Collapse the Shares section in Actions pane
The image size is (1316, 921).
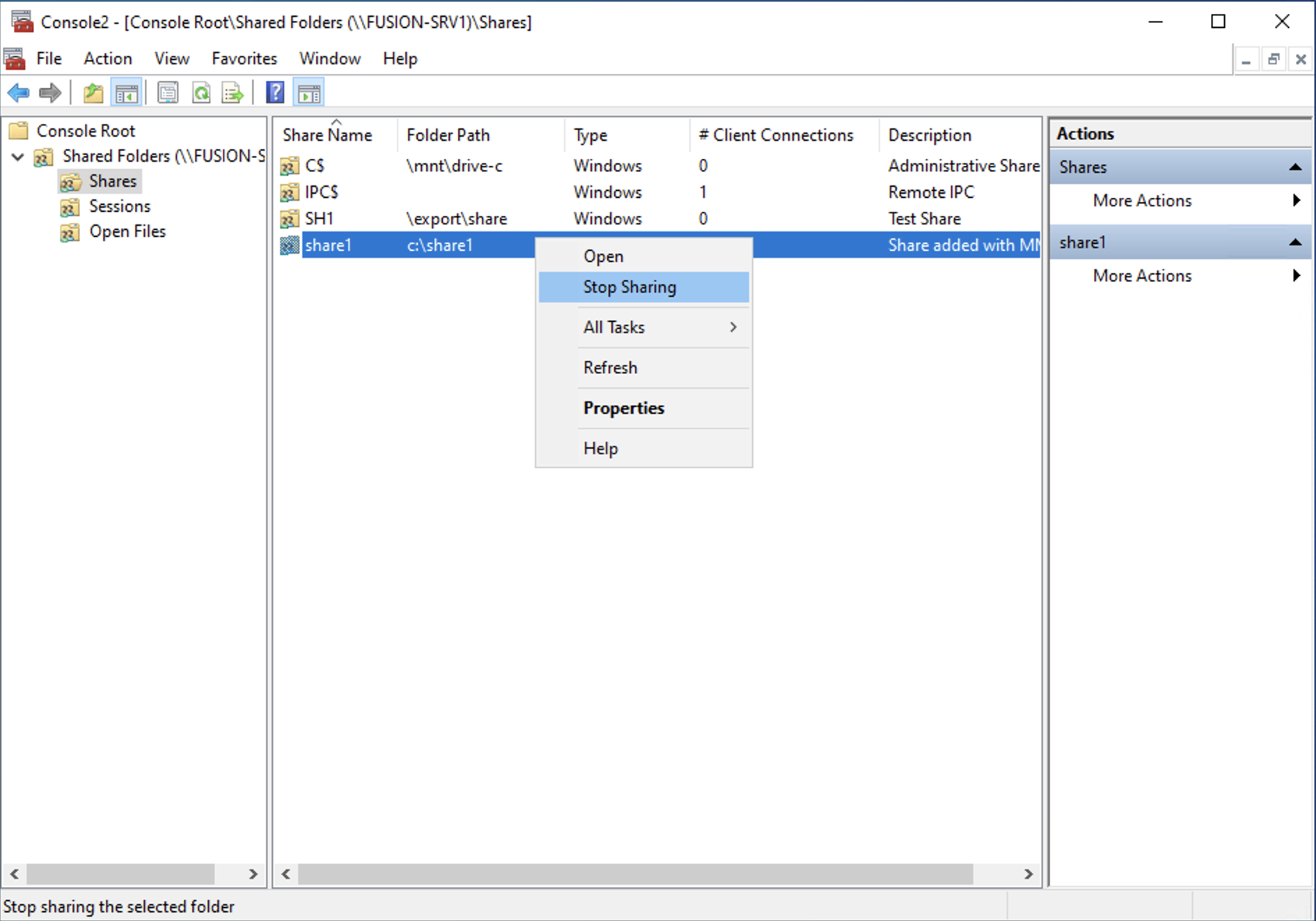1294,167
